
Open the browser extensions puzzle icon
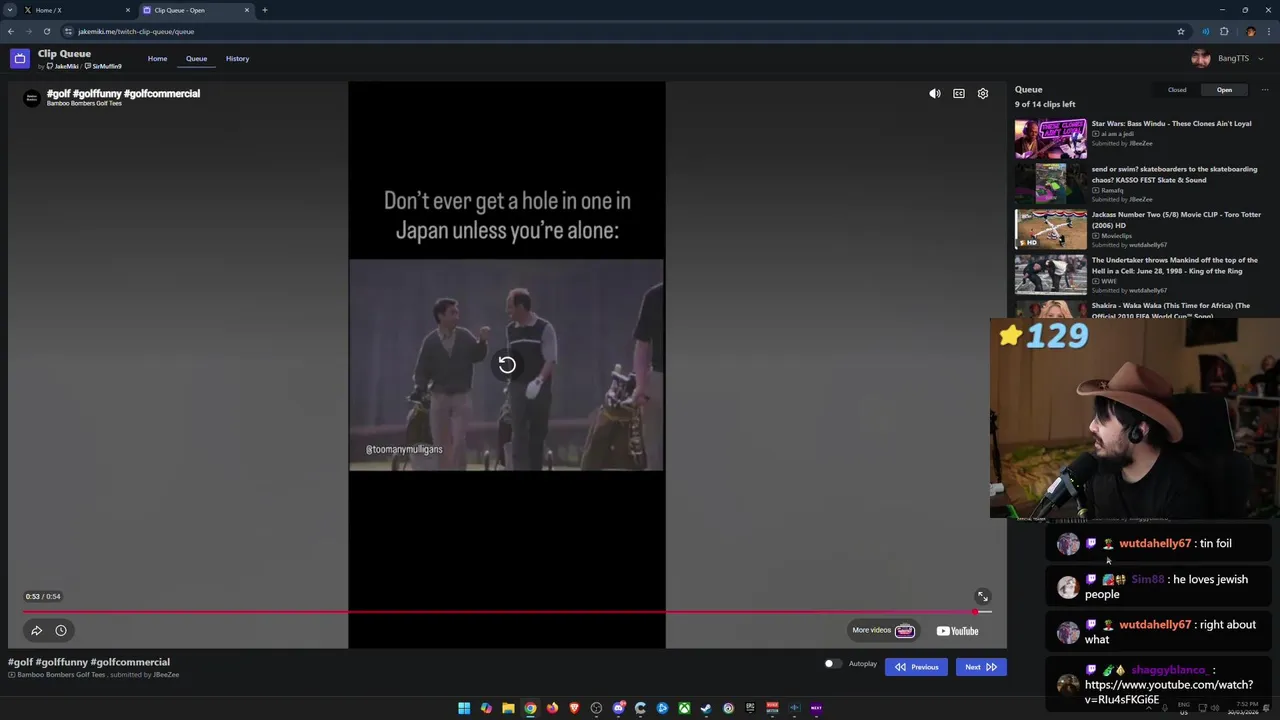[x=1224, y=31]
